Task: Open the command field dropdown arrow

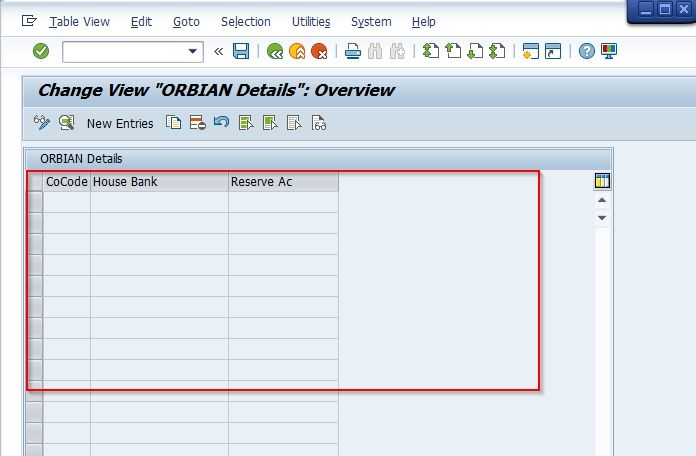Action: click(x=193, y=51)
